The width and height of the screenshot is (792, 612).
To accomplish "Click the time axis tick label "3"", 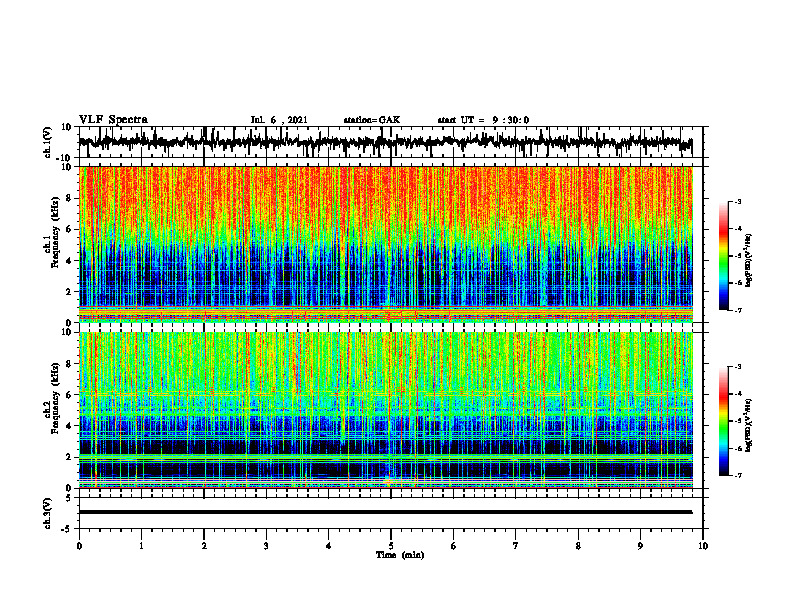I will pyautogui.click(x=266, y=546).
